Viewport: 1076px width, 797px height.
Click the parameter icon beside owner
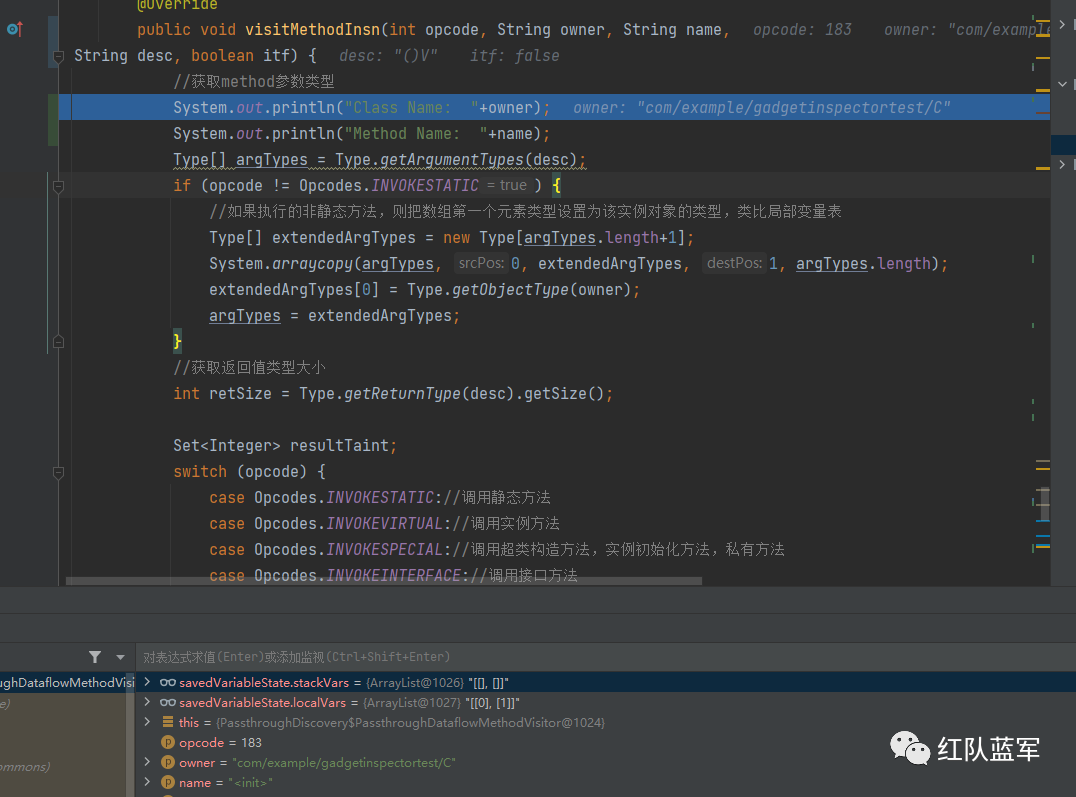pos(167,762)
